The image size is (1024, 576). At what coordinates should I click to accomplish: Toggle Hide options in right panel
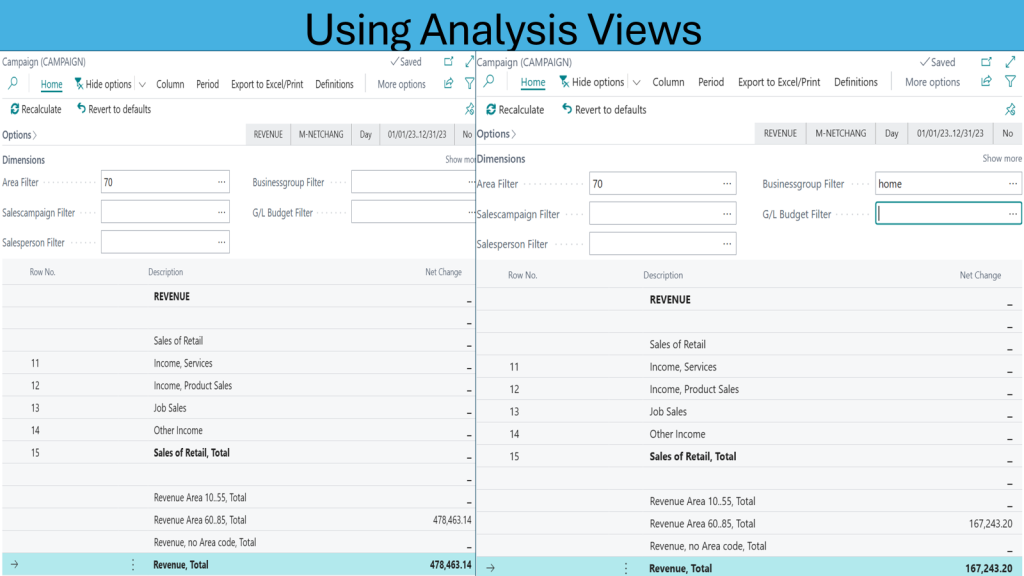[591, 82]
